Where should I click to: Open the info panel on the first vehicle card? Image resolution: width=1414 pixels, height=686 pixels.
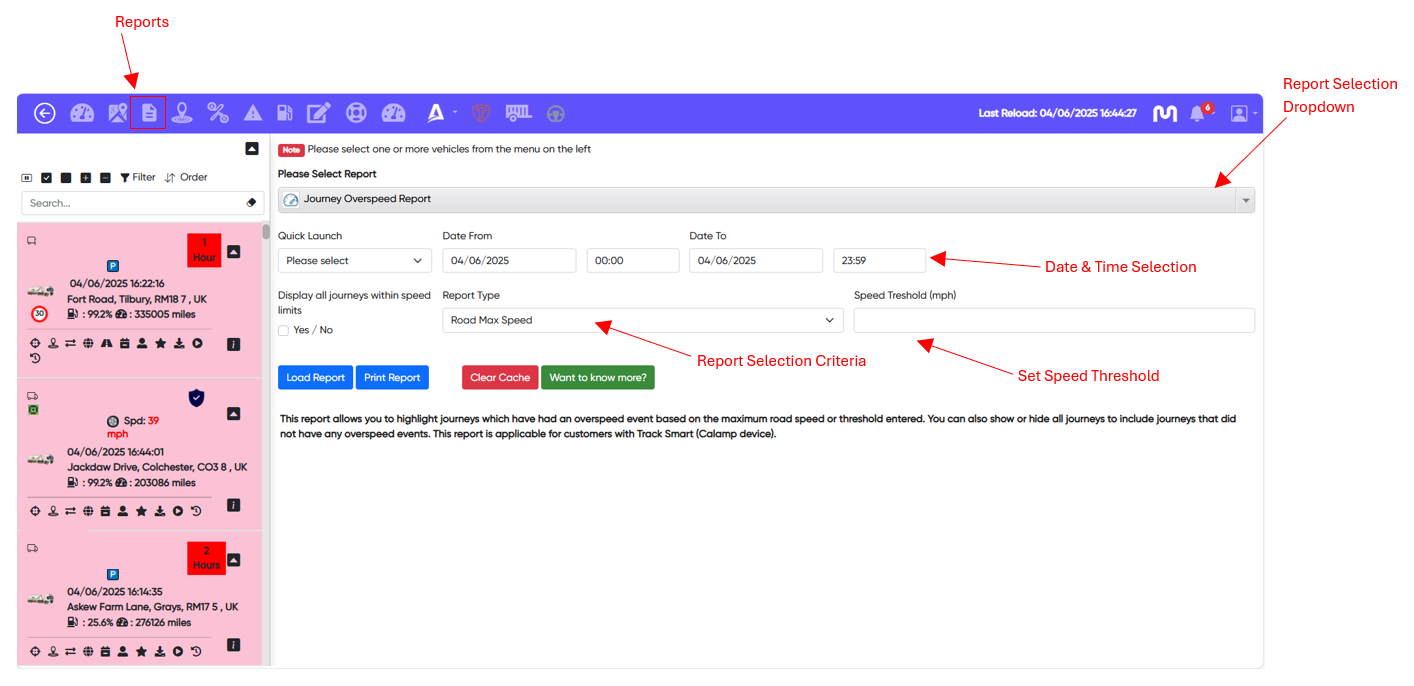pyautogui.click(x=233, y=343)
